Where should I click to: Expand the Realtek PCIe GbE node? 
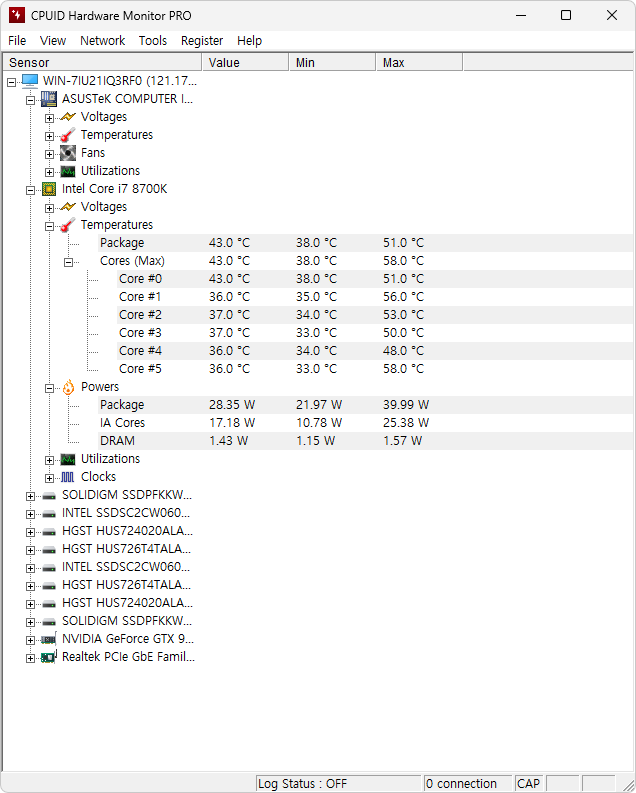pos(30,658)
